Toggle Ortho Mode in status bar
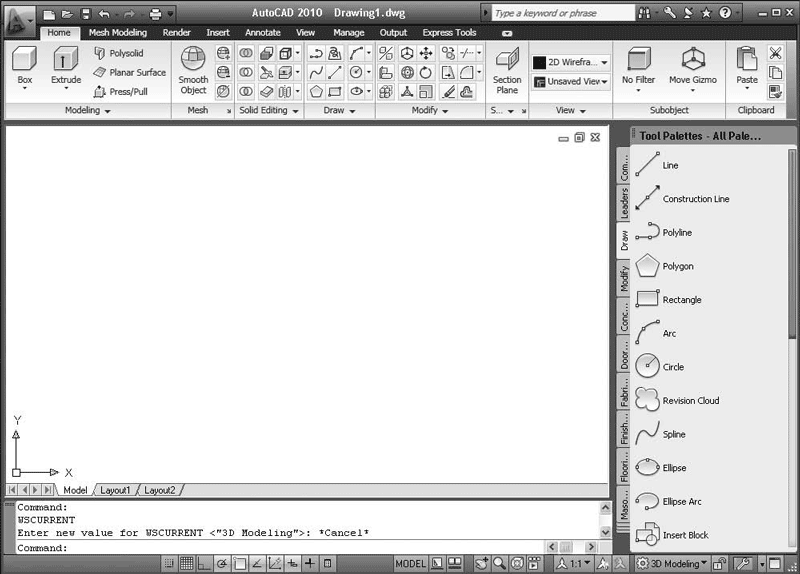This screenshot has height=574, width=800. click(204, 563)
